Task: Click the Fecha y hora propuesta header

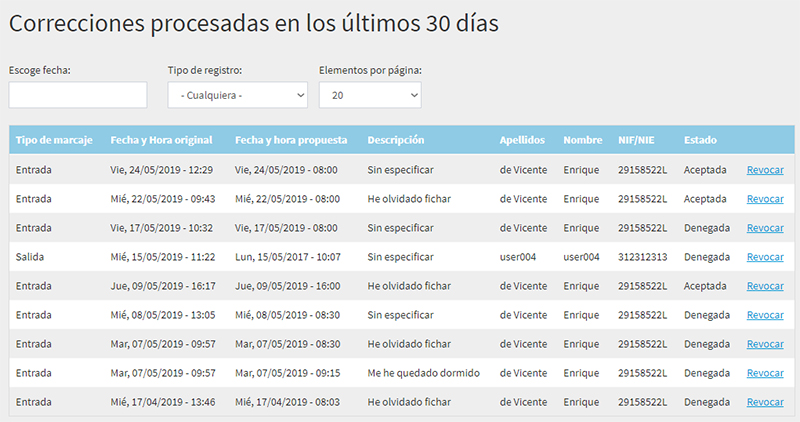Action: (x=291, y=140)
